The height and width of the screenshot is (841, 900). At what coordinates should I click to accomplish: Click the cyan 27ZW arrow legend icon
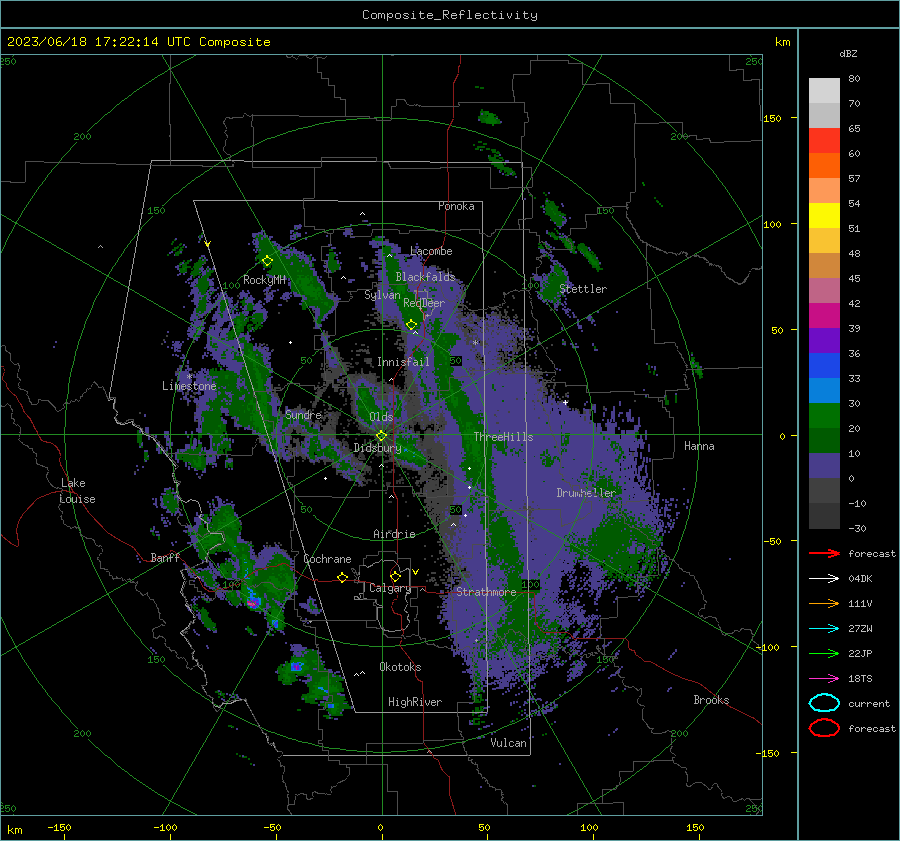[x=824, y=629]
